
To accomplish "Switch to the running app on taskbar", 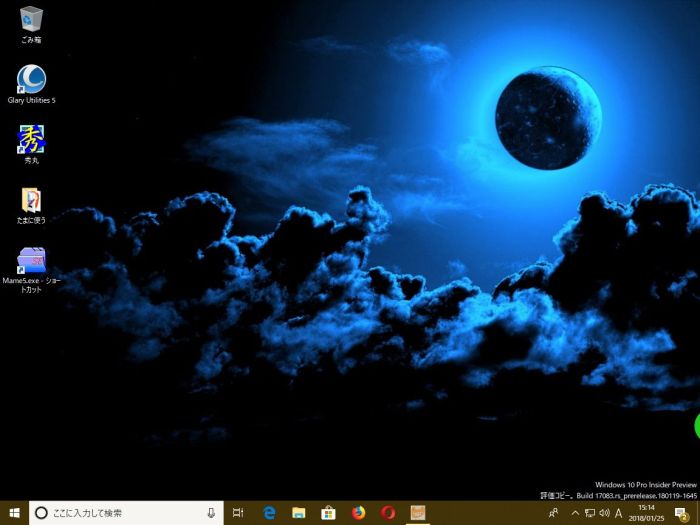I will click(418, 512).
